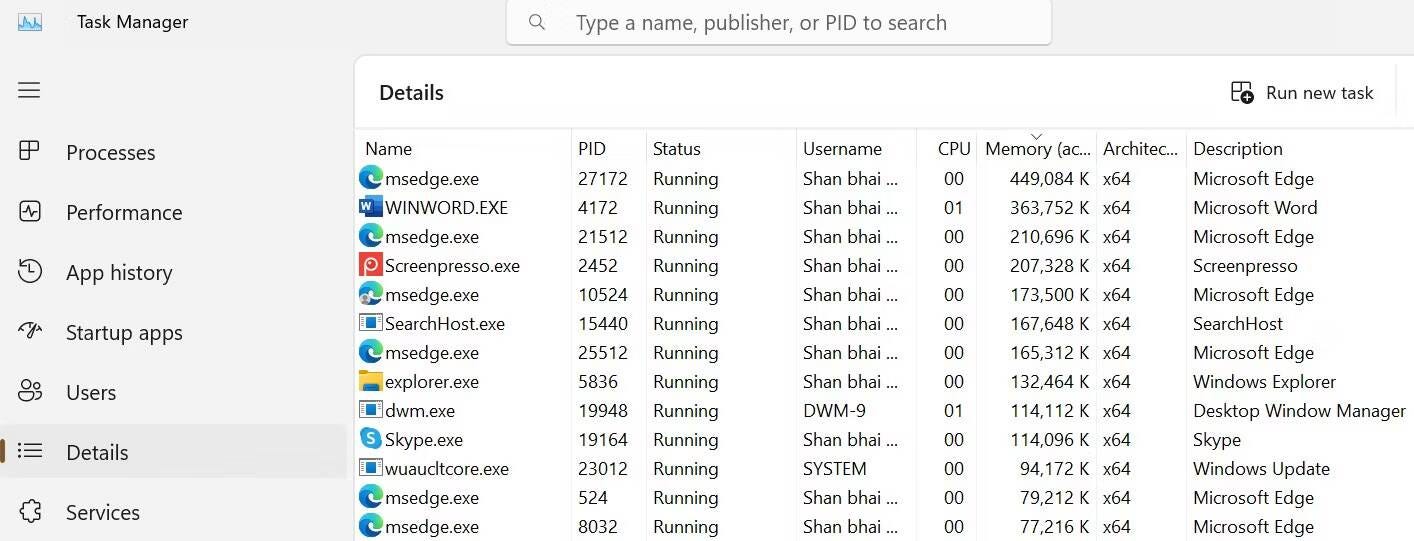Click PID value 27172
1414x541 pixels.
click(603, 178)
